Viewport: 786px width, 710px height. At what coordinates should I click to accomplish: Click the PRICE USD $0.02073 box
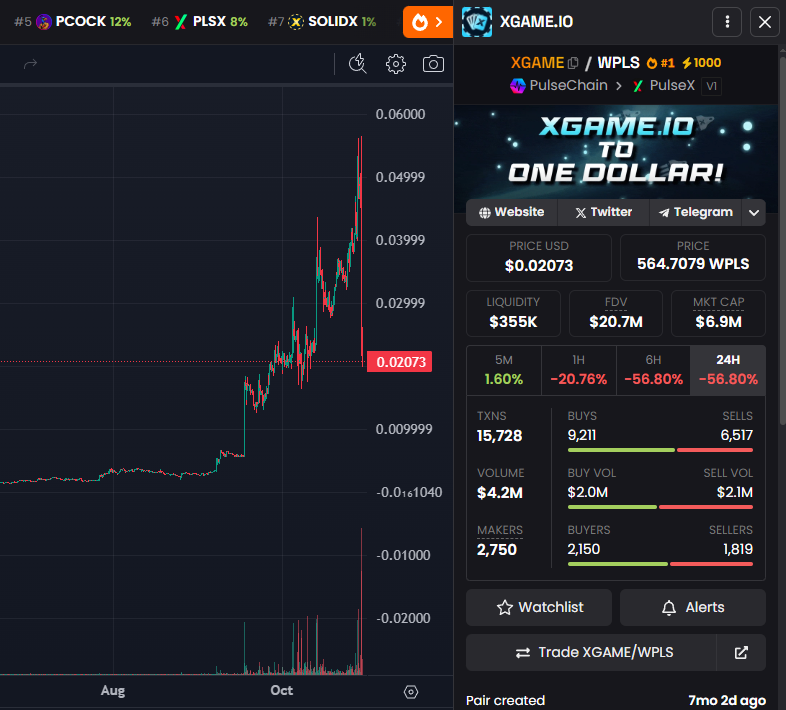coord(539,258)
